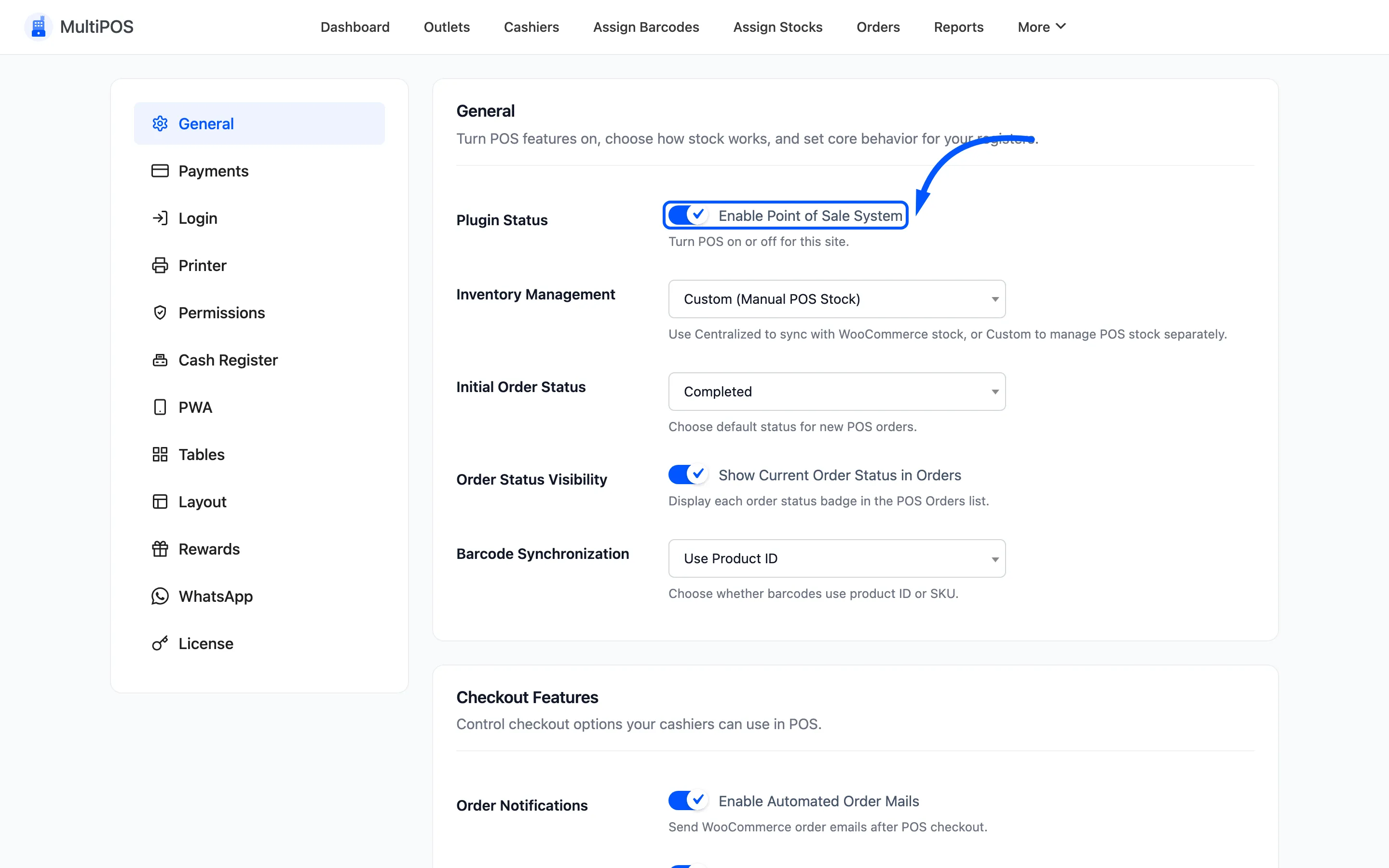The width and height of the screenshot is (1389, 868).
Task: Click the Layout panel icon
Action: [x=160, y=502]
